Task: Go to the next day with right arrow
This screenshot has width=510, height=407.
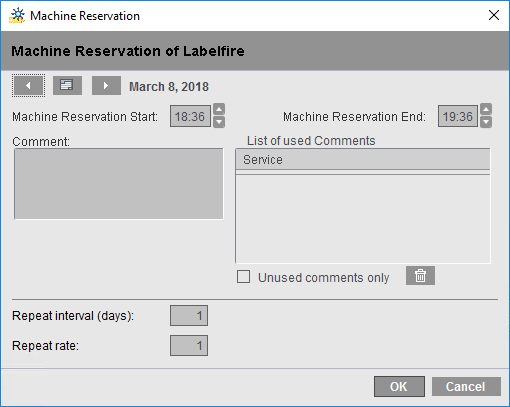Action: [106, 86]
